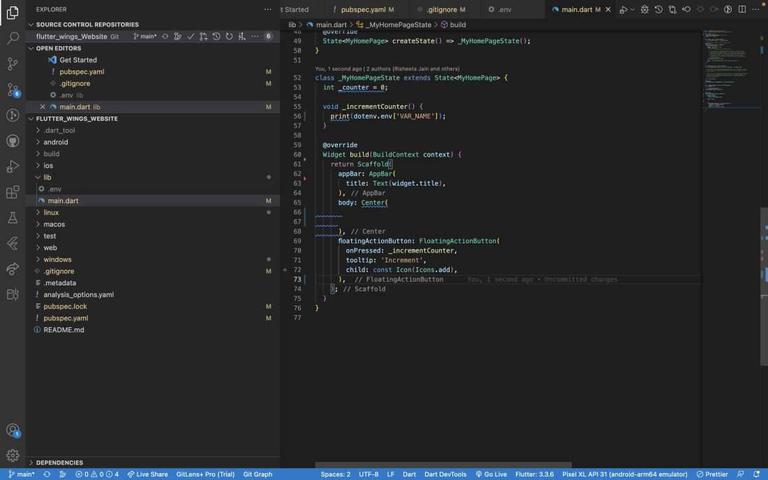Click UTF-8 encoding in status bar
768x480 pixels.
click(368, 474)
